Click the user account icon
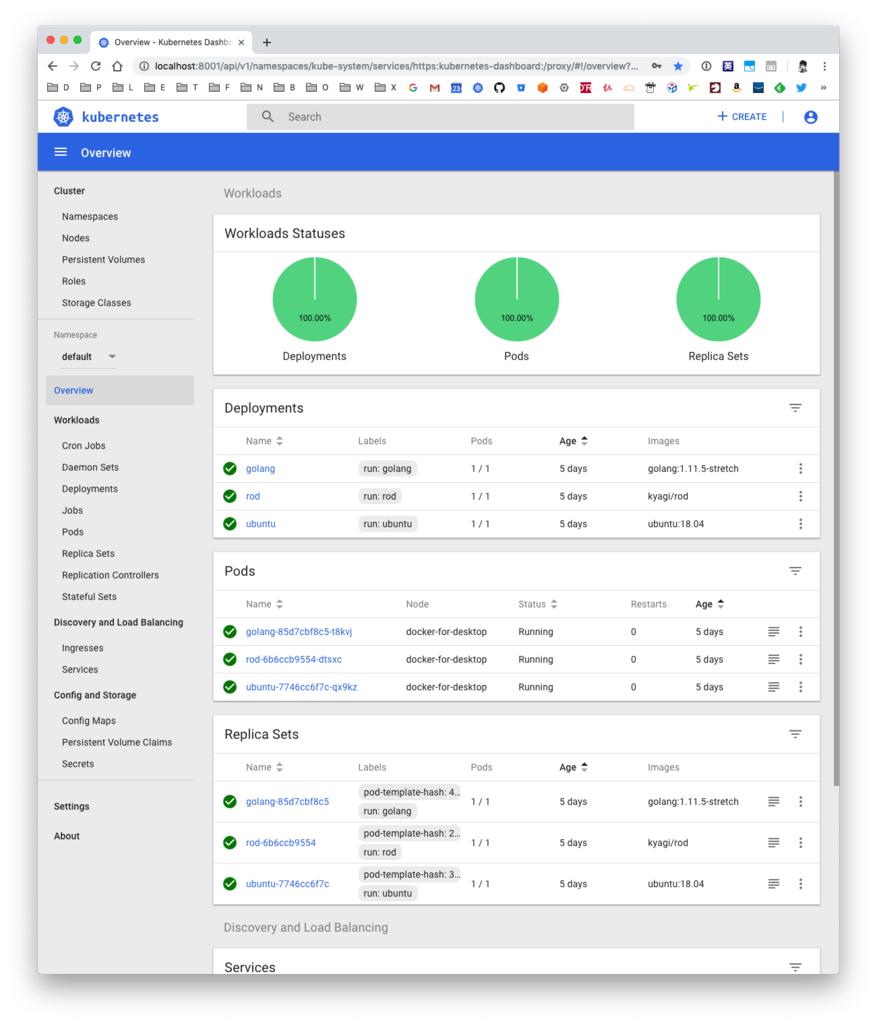Screen dimensions: 877x1024 click(x=810, y=117)
